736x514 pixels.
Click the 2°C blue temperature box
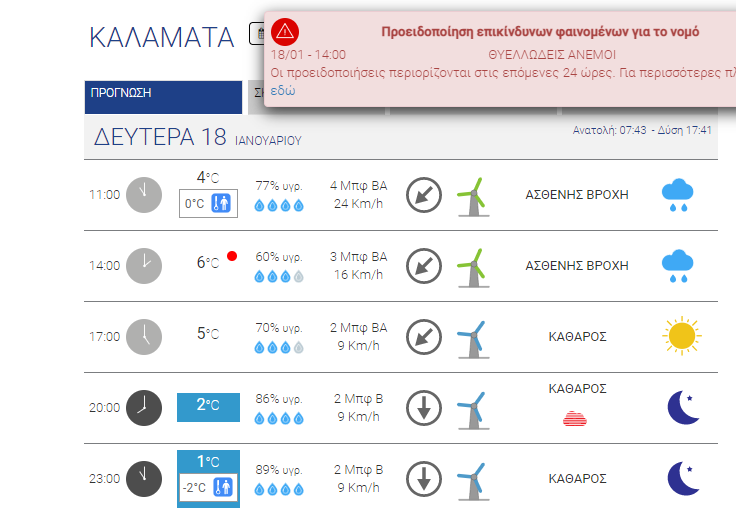[208, 407]
